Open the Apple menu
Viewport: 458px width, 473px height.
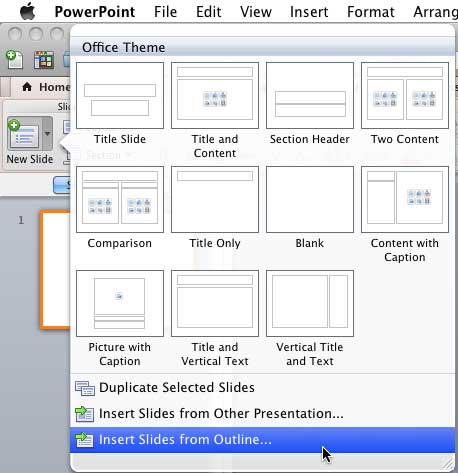click(x=28, y=12)
